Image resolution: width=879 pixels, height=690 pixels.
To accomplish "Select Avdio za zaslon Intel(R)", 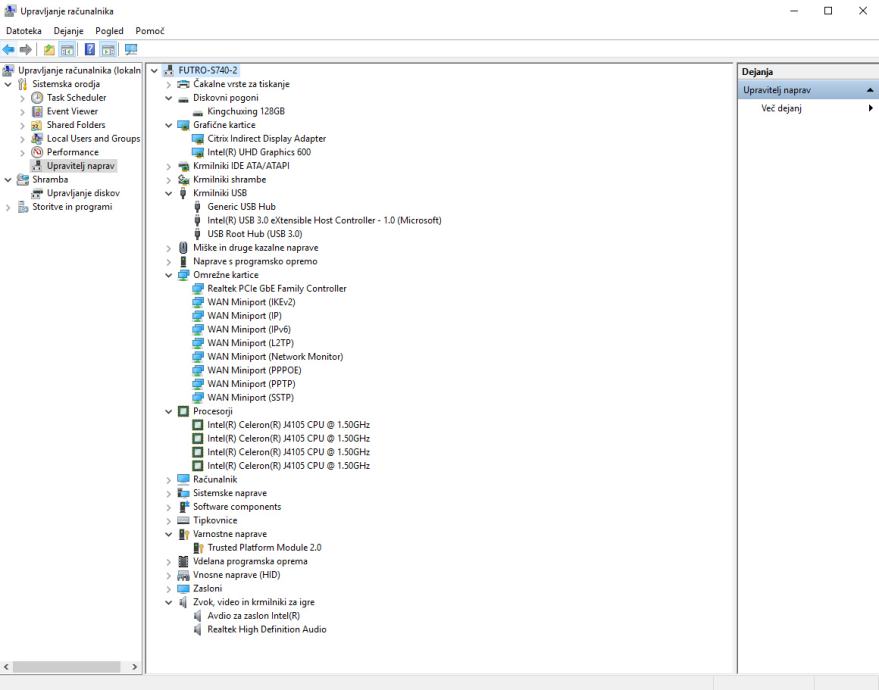I will click(253, 615).
